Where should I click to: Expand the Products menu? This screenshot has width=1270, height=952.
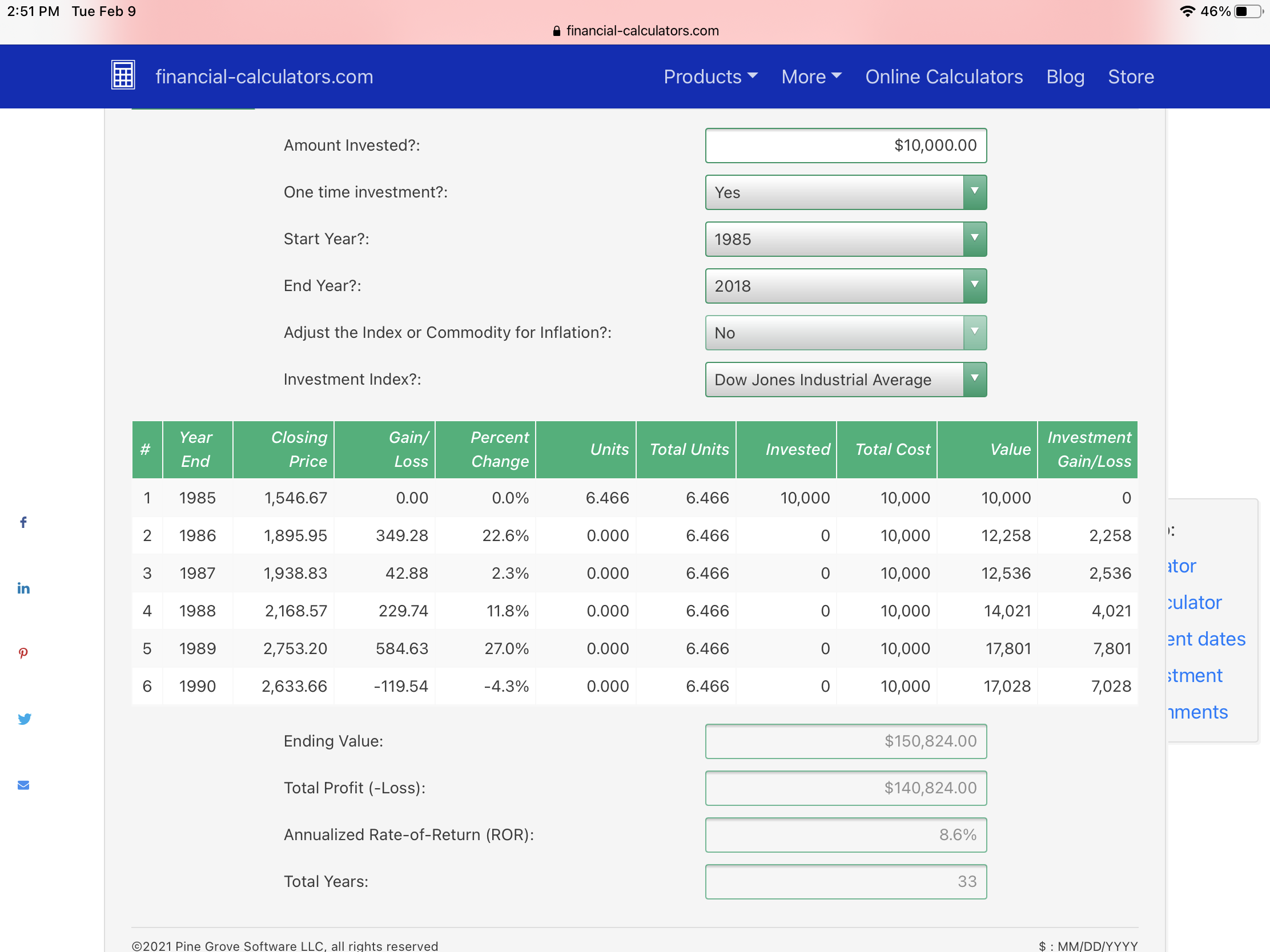coord(710,76)
